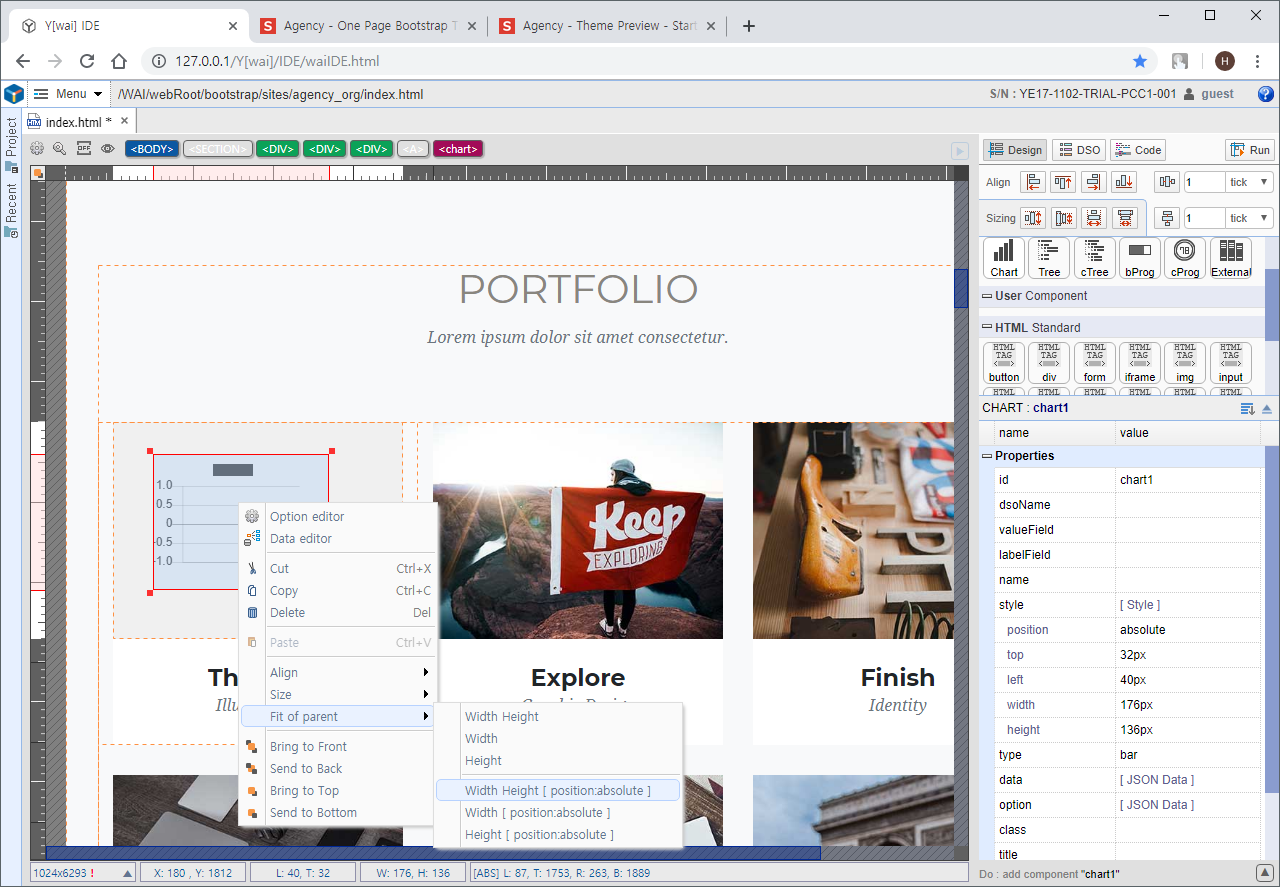Toggle the OFF switch icon in the toolbar

click(x=84, y=149)
